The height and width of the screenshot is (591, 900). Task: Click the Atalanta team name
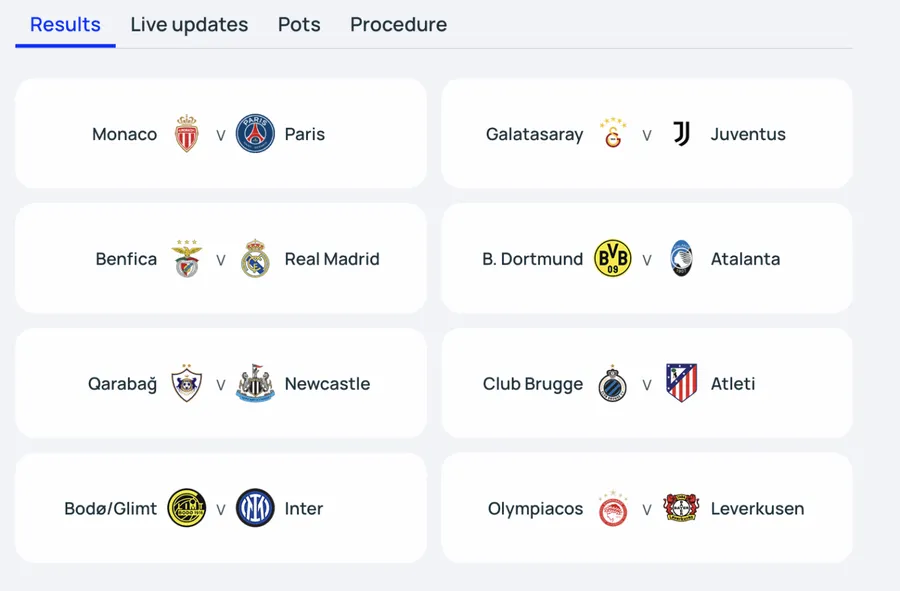pyautogui.click(x=745, y=259)
